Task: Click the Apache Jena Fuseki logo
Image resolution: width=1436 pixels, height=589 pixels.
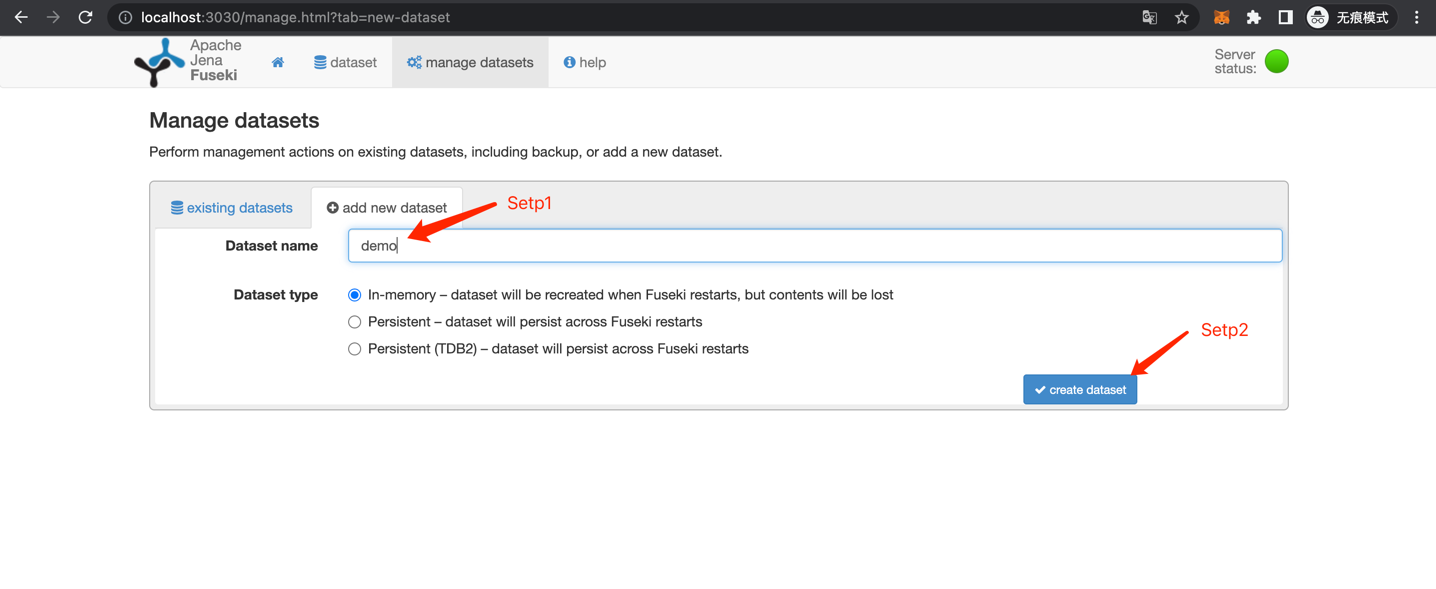Action: [188, 61]
